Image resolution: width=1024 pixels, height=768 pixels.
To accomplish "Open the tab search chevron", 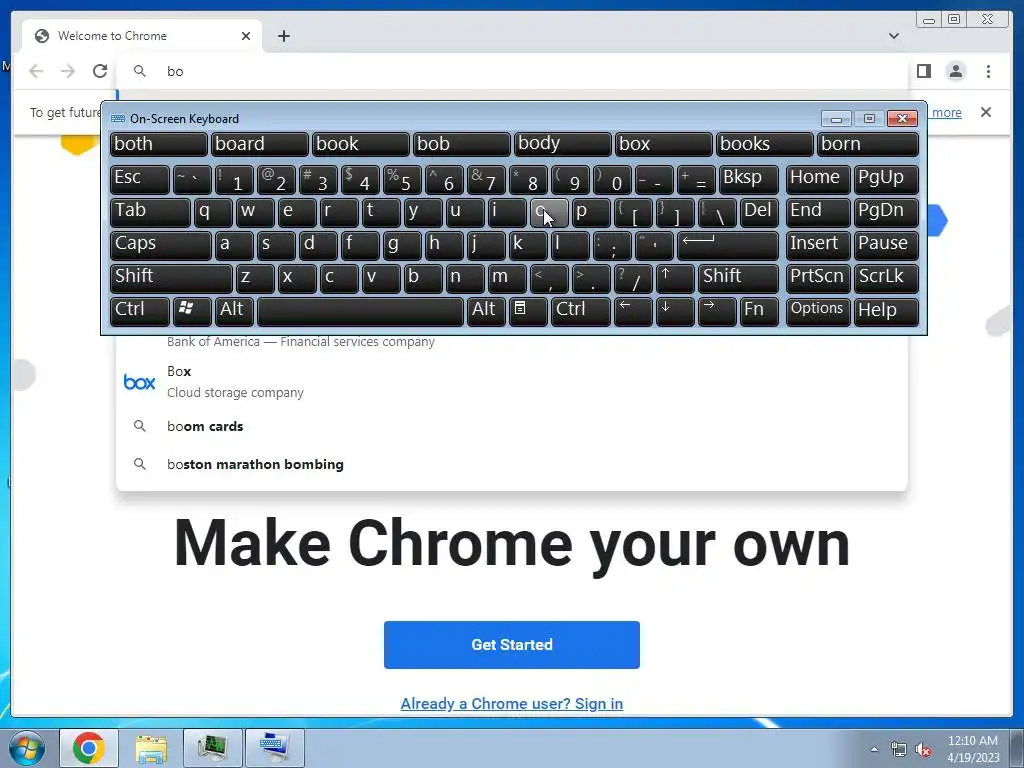I will [893, 36].
